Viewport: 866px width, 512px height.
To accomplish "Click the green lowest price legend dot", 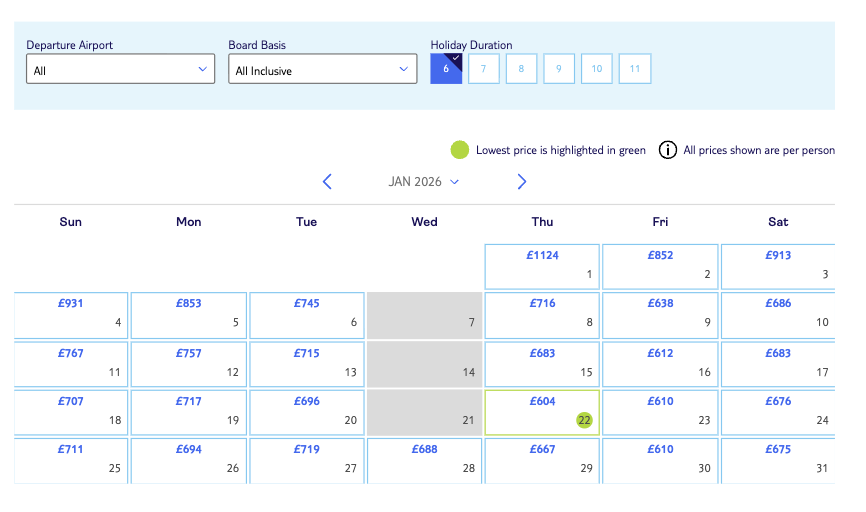I will (459, 150).
